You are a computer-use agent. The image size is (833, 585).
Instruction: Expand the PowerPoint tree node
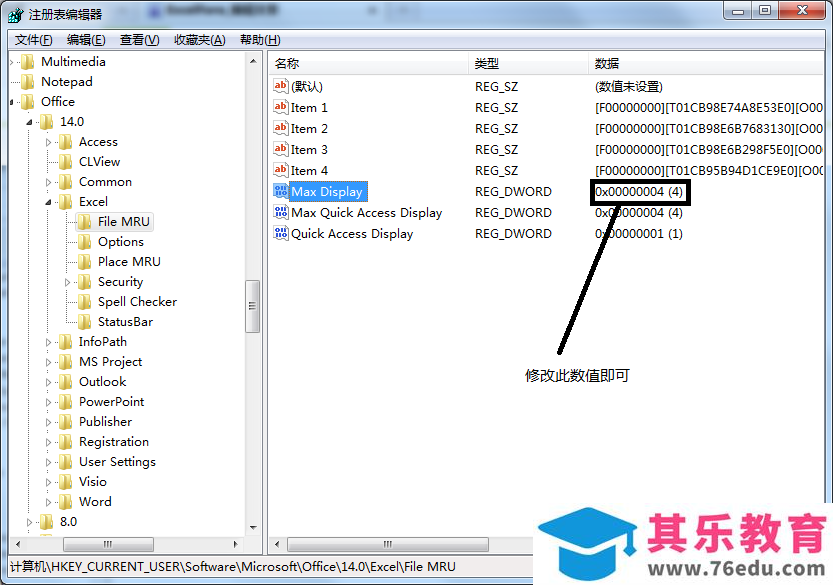coord(48,403)
